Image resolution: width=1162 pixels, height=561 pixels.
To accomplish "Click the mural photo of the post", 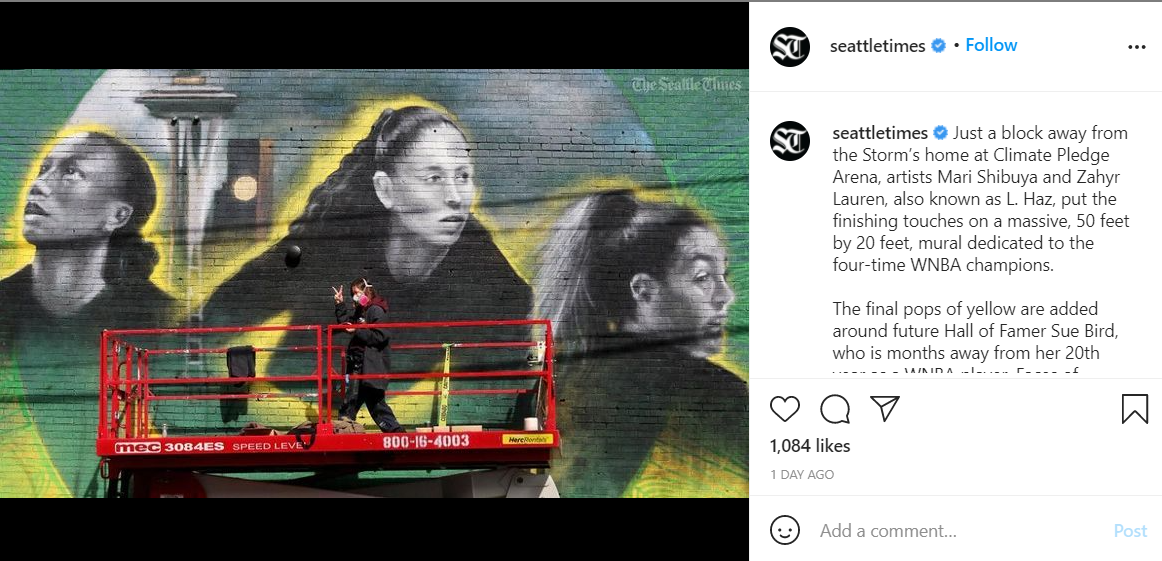I will point(374,283).
